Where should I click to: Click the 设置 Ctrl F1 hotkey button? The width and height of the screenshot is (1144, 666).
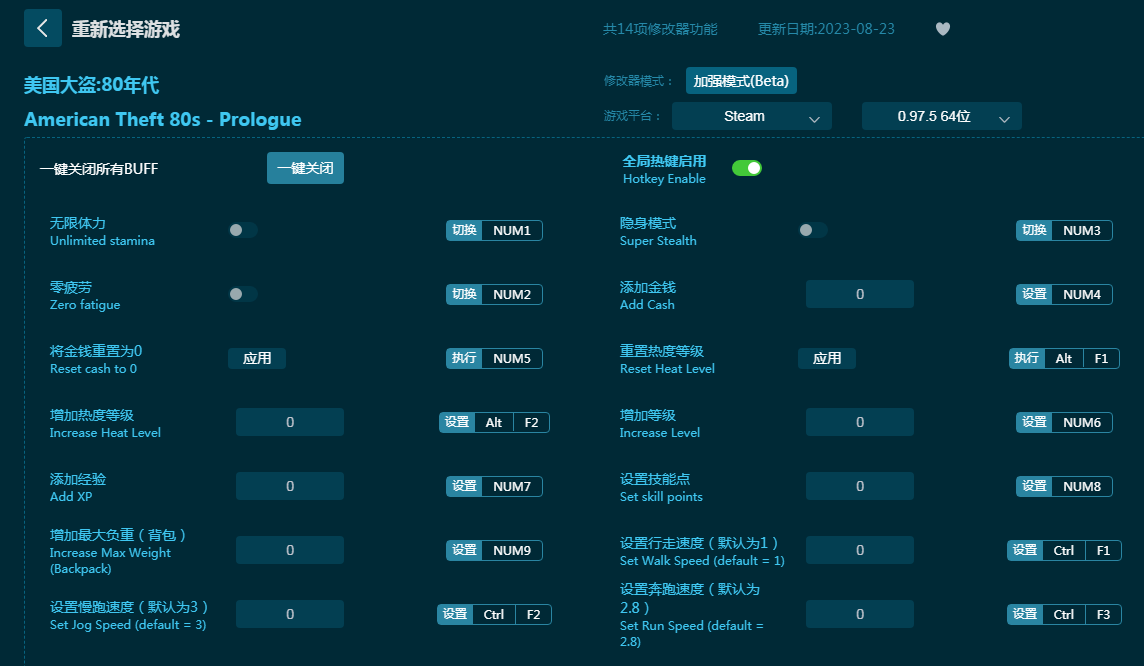(x=1064, y=550)
